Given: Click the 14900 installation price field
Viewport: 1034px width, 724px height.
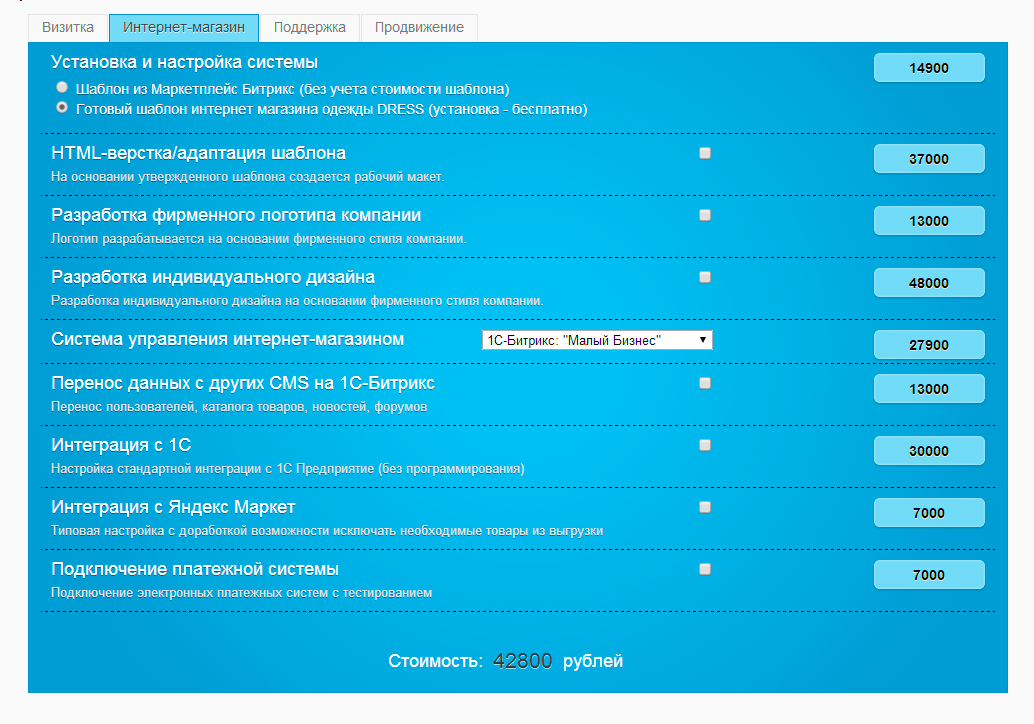Looking at the screenshot, I should click(x=929, y=68).
